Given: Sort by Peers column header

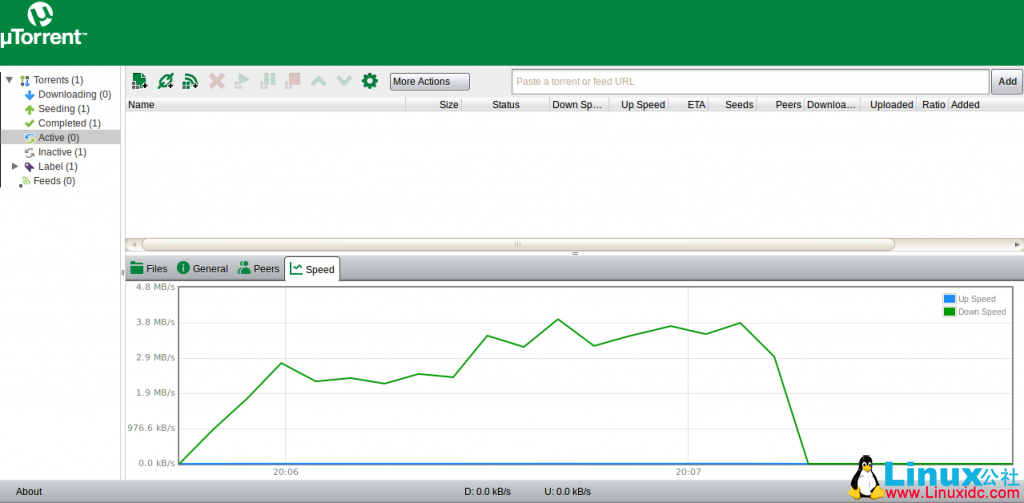Looking at the screenshot, I should (x=780, y=105).
